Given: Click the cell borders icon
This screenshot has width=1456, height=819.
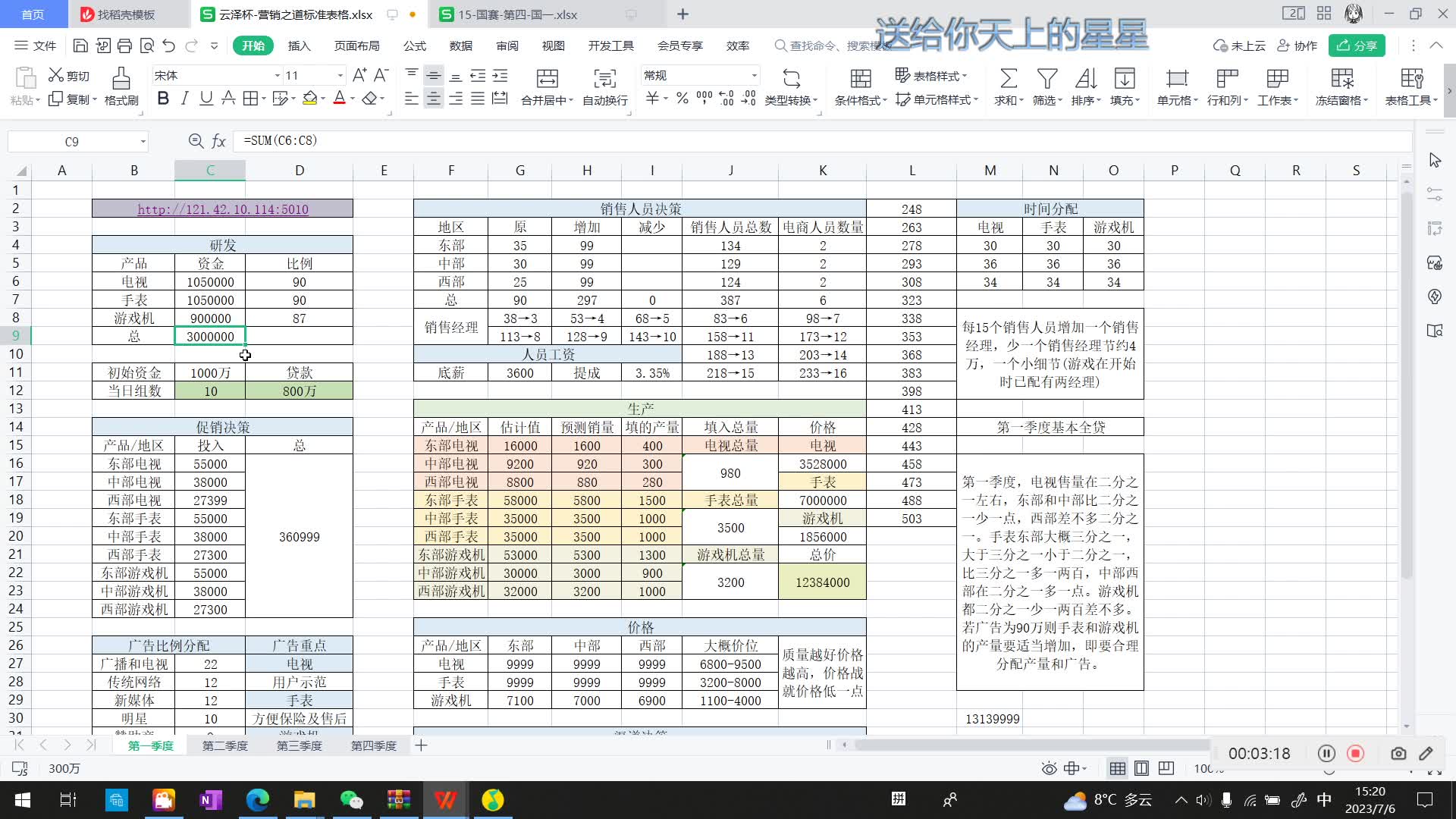Looking at the screenshot, I should [x=249, y=99].
